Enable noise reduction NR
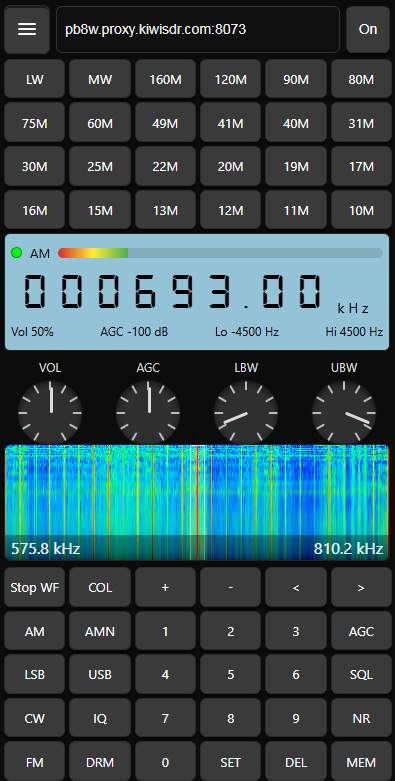395x781 pixels. [361, 718]
